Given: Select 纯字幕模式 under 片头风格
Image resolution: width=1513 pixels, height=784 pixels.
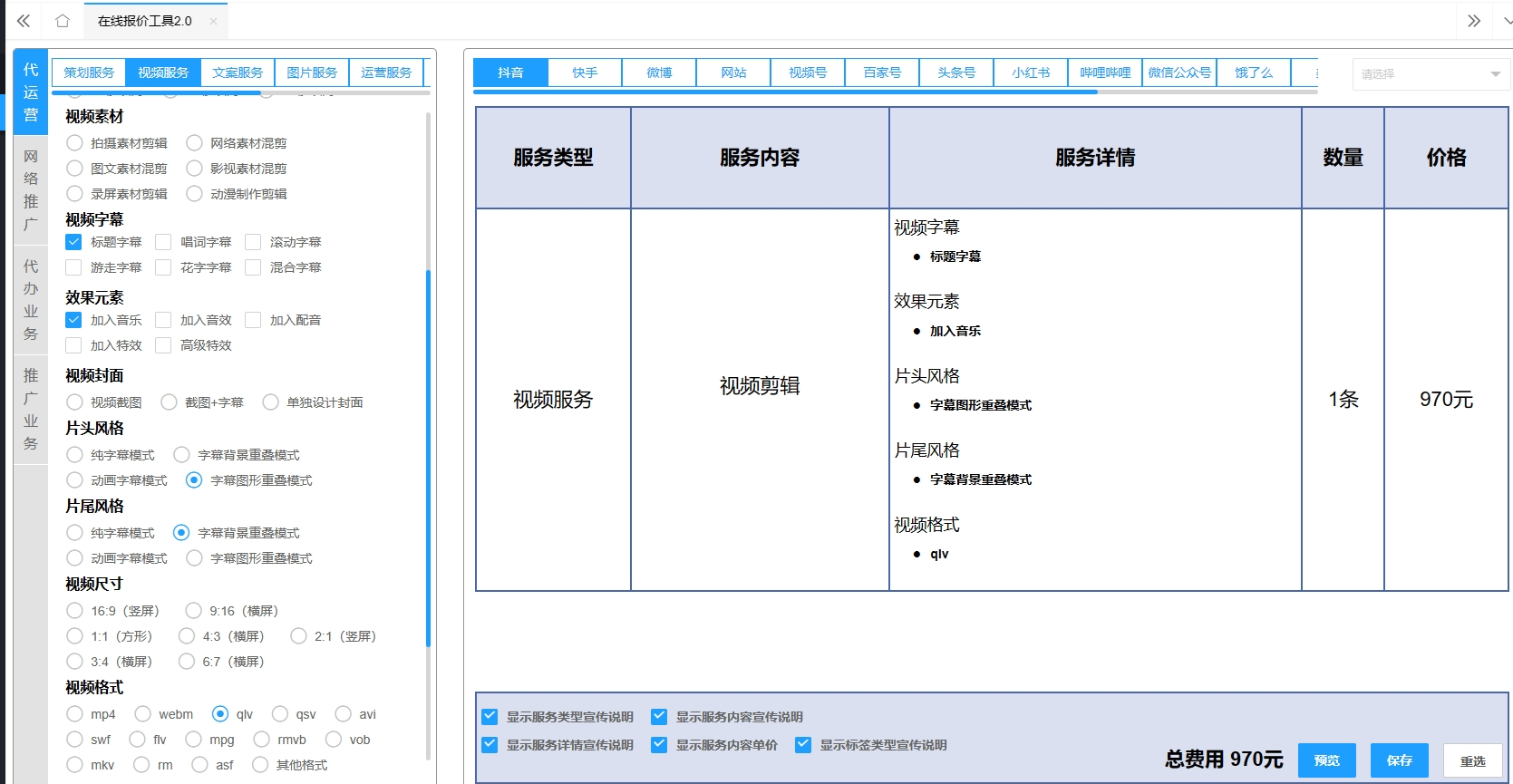Looking at the screenshot, I should pyautogui.click(x=74, y=455).
